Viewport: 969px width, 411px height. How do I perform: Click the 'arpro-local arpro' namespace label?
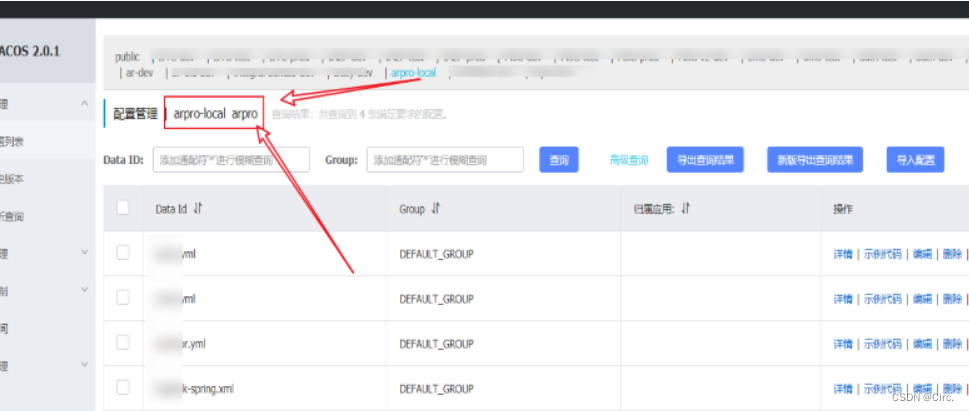click(x=215, y=114)
